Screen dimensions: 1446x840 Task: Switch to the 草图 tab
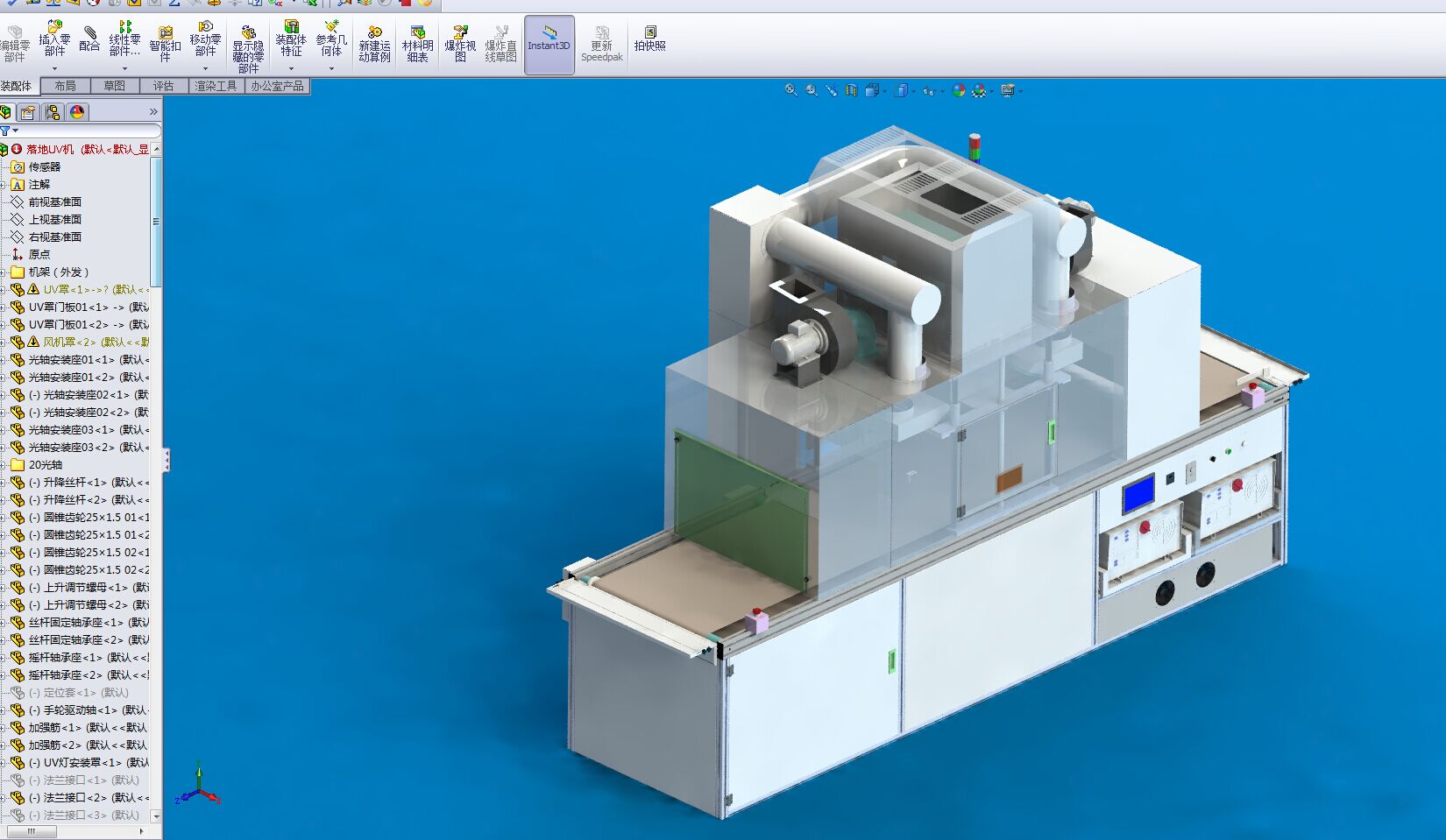(x=115, y=86)
